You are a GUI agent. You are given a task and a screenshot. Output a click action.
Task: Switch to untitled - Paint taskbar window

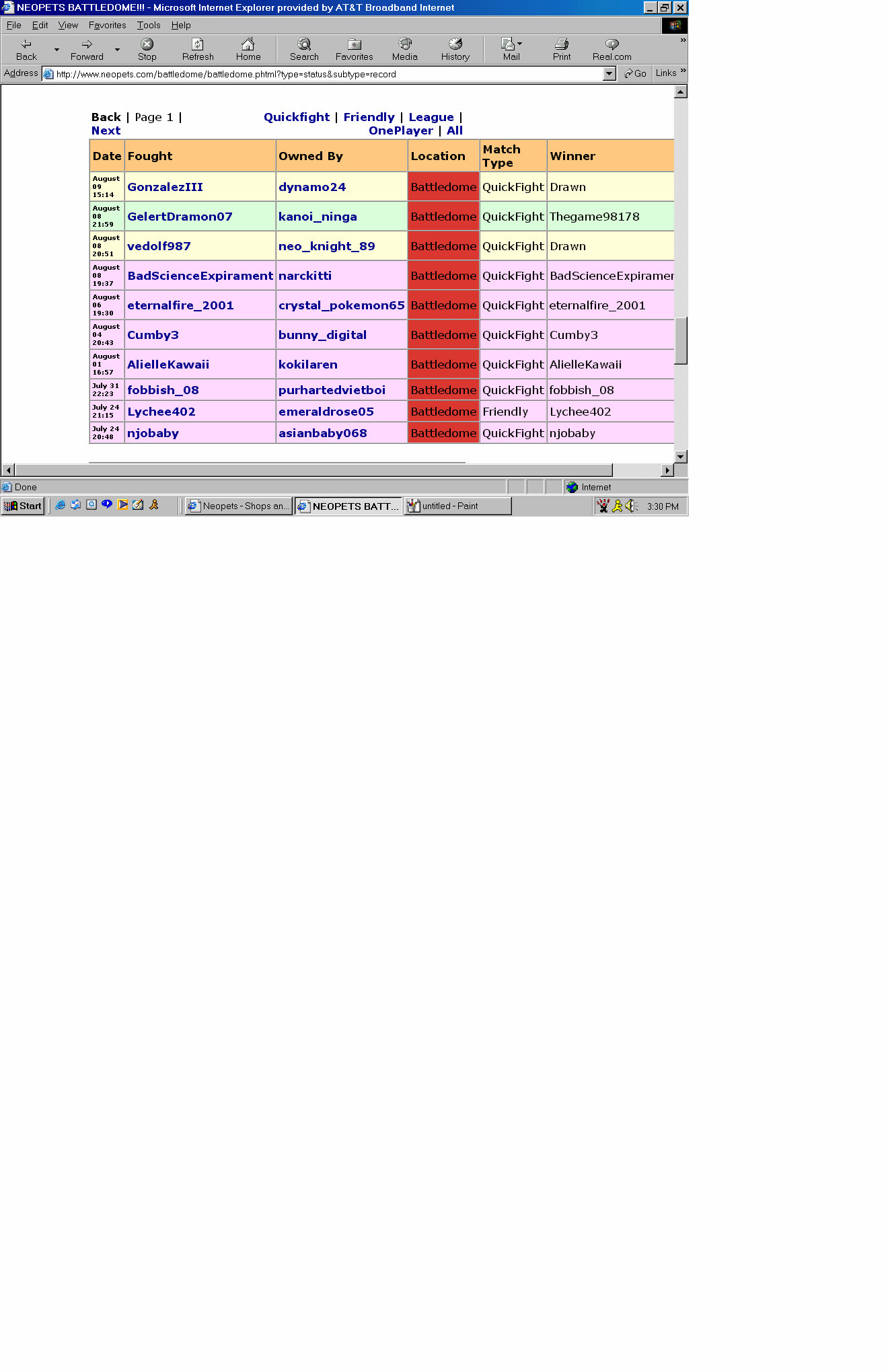coord(457,506)
